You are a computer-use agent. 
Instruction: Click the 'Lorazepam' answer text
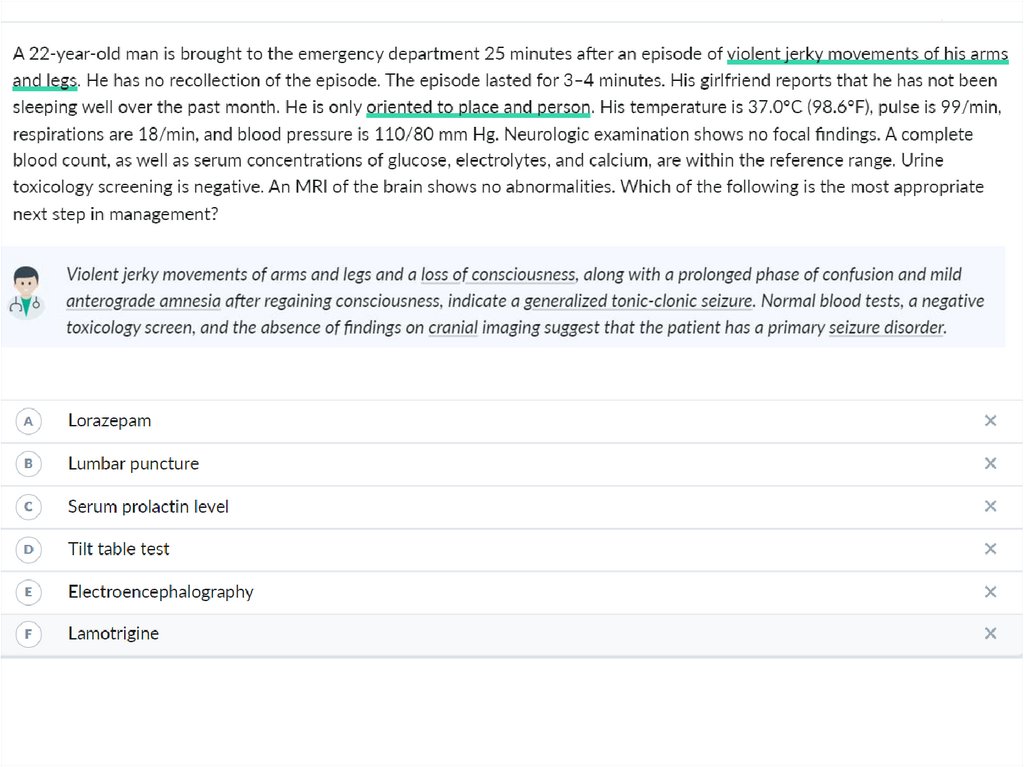click(110, 421)
